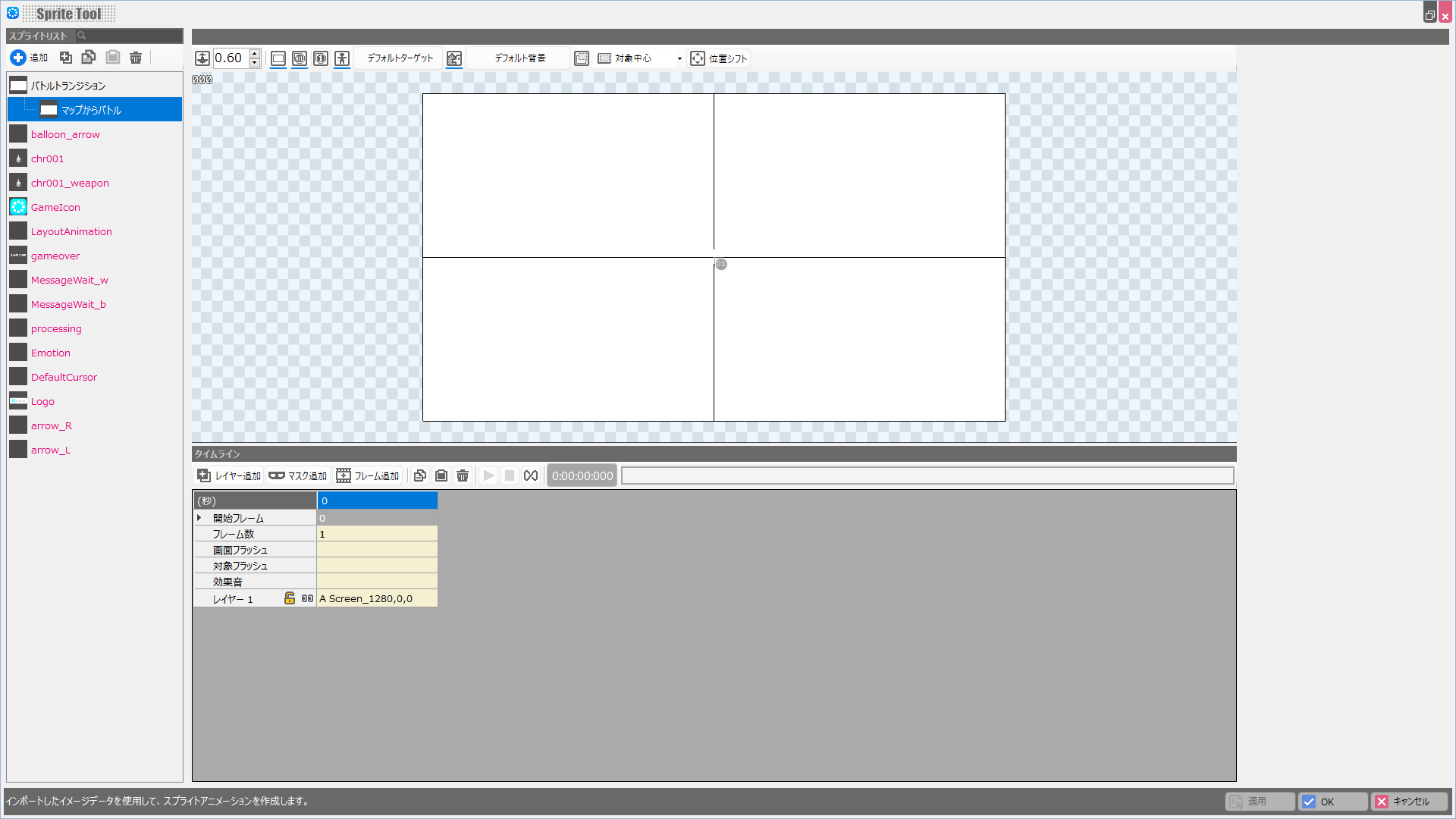Click the duplicate sprite icon beside 追加
1456x819 pixels.
pyautogui.click(x=66, y=58)
